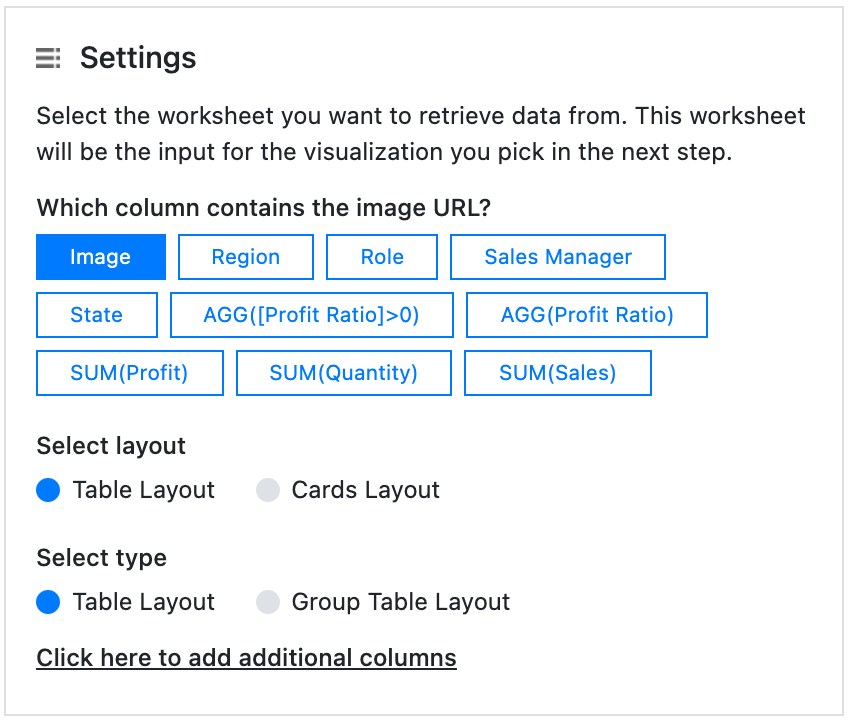
Task: Click the 'Select layout' section label
Action: (111, 445)
